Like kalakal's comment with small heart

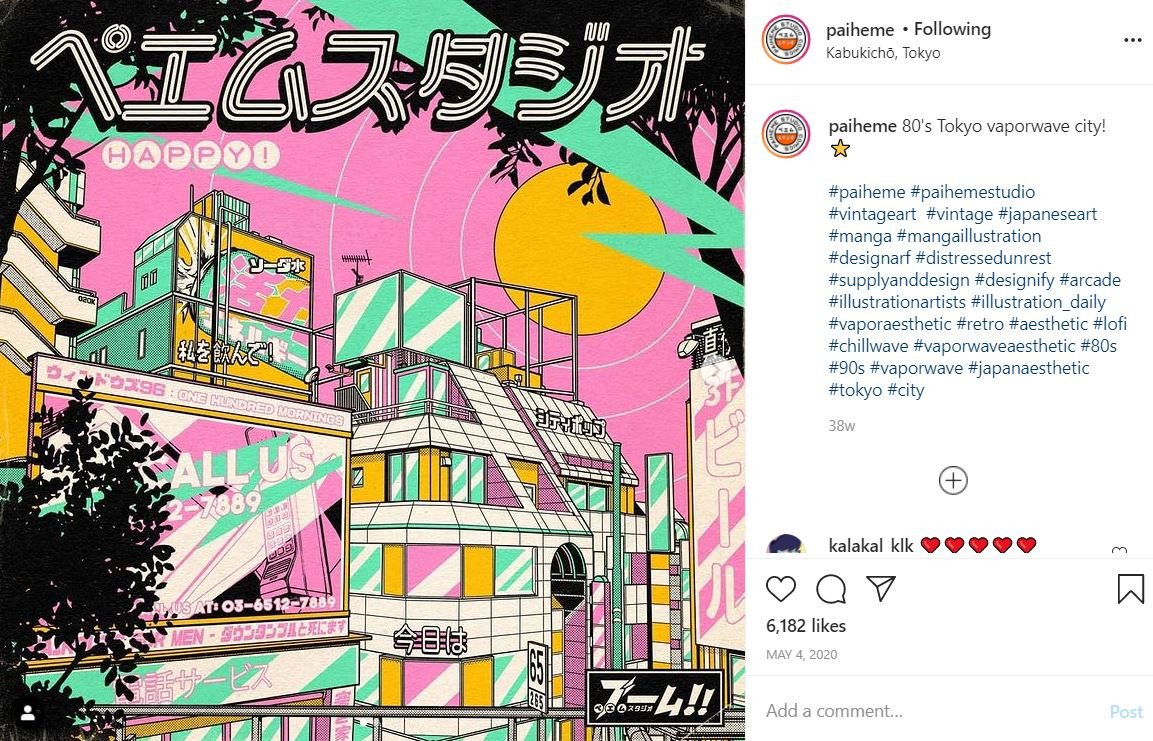(1119, 550)
